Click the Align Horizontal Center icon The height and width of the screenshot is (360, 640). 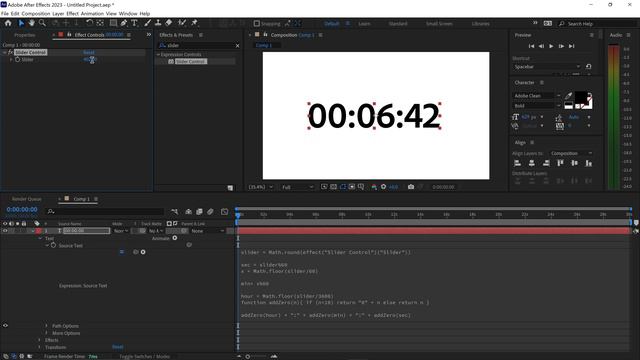pyautogui.click(x=531, y=163)
